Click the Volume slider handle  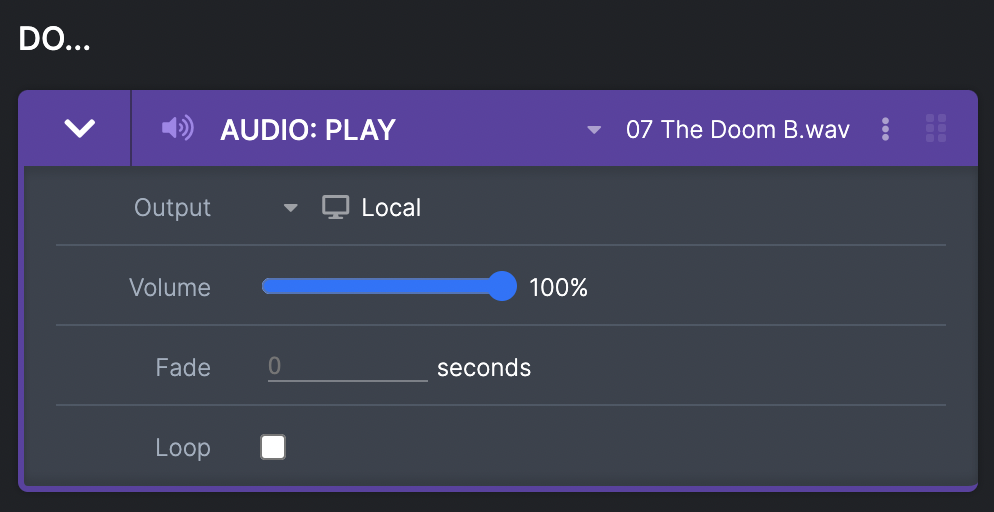(x=502, y=286)
